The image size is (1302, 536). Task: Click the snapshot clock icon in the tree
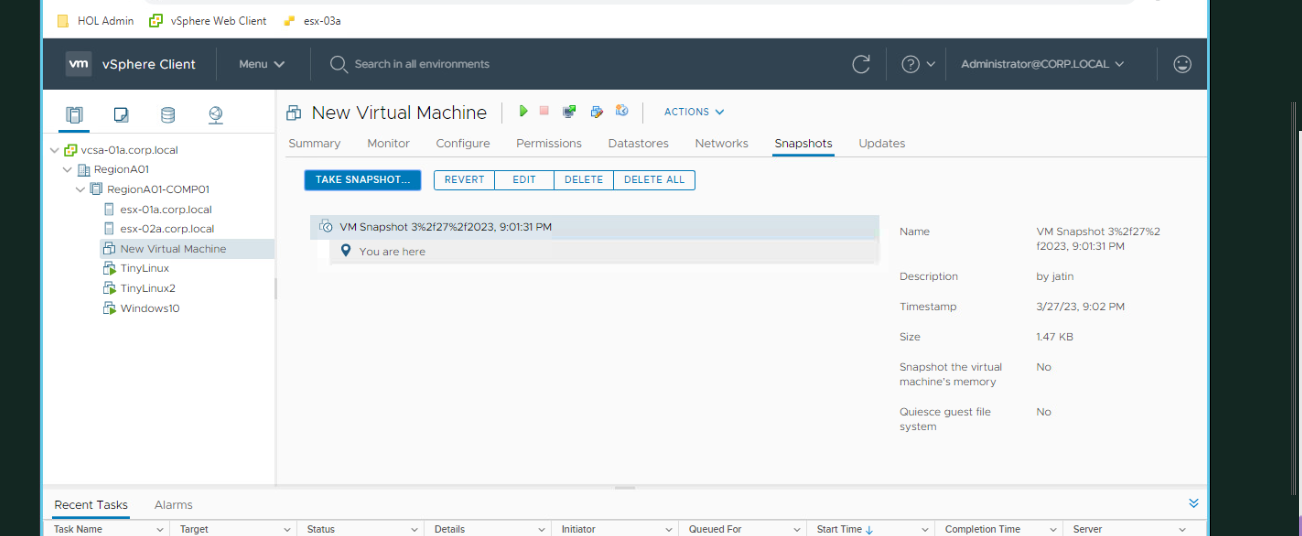click(326, 227)
